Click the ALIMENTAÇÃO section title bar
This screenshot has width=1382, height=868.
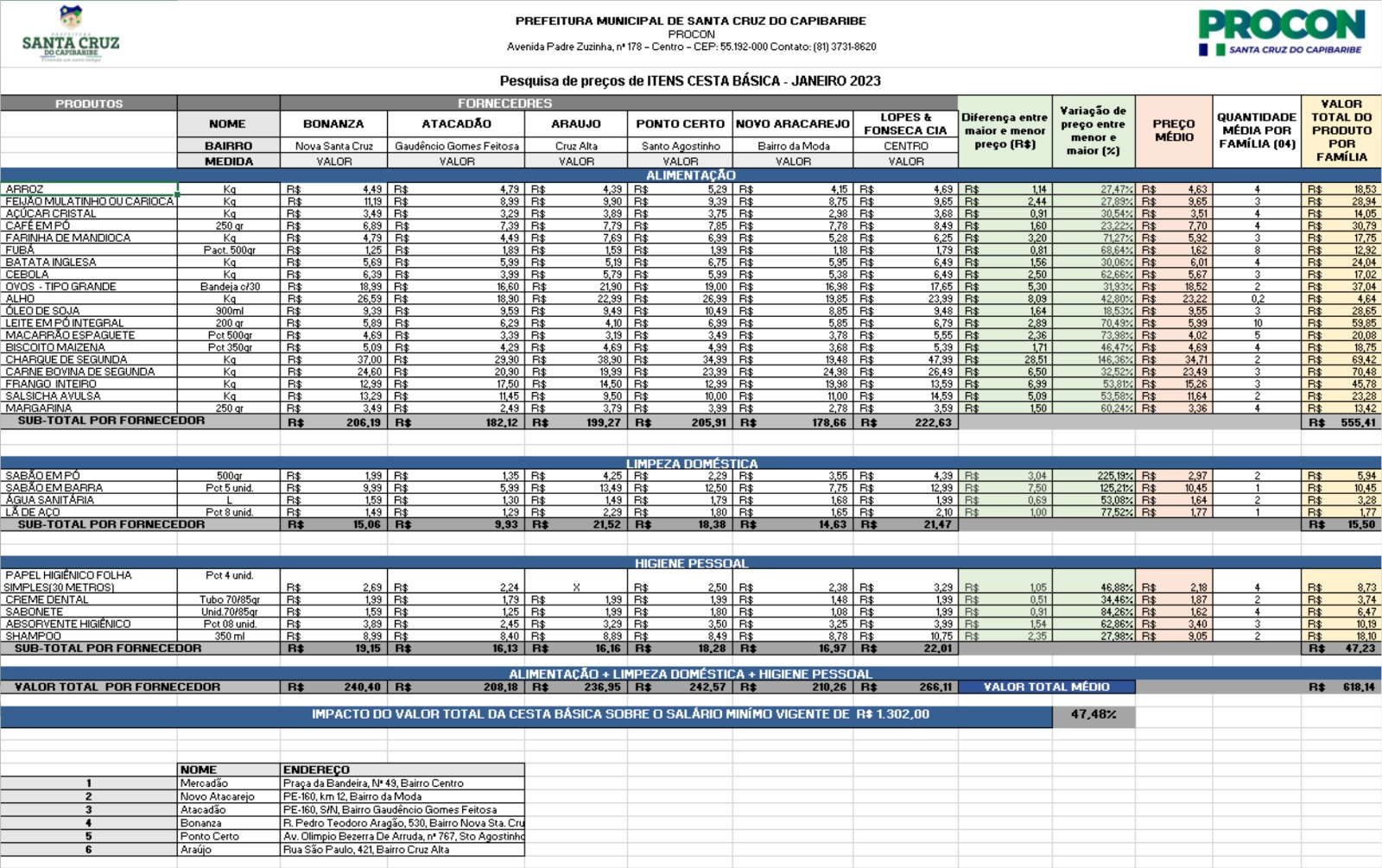[691, 175]
